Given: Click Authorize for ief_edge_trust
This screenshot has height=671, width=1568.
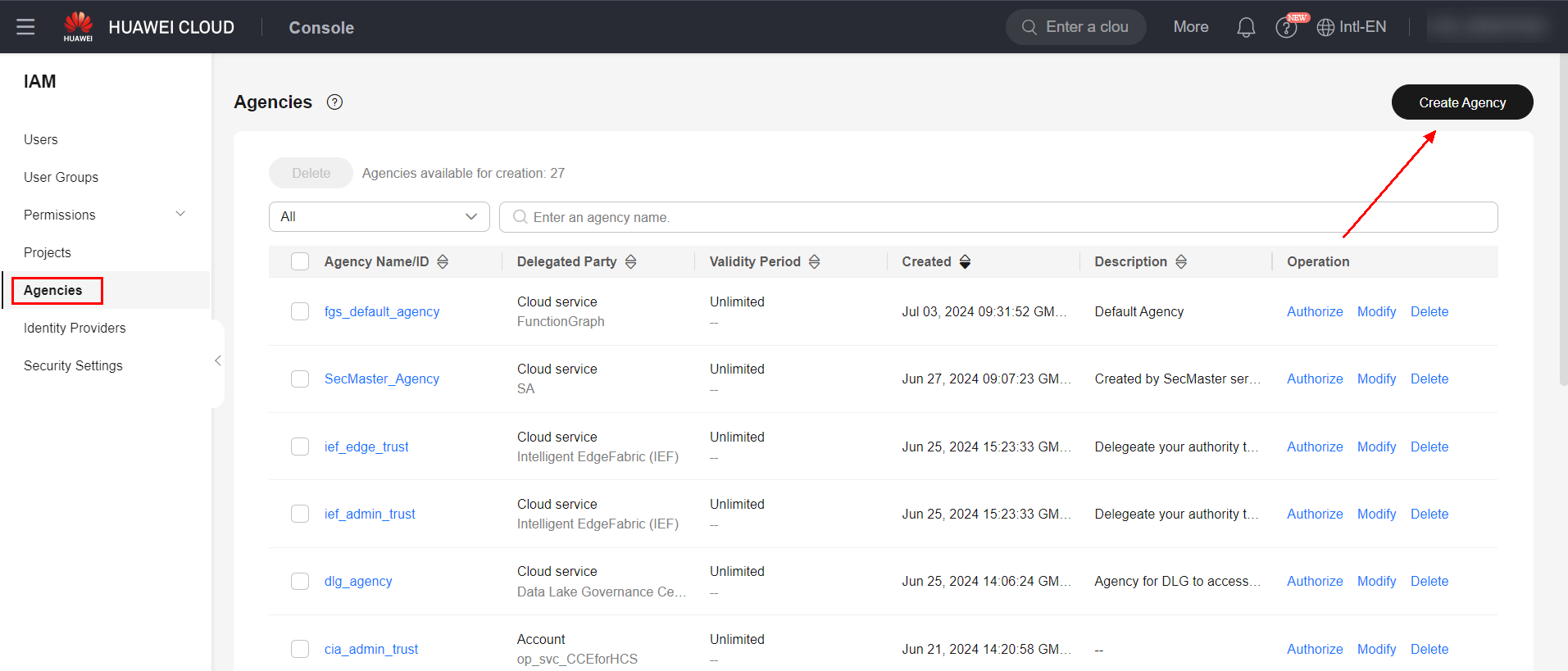Looking at the screenshot, I should click(x=1314, y=447).
